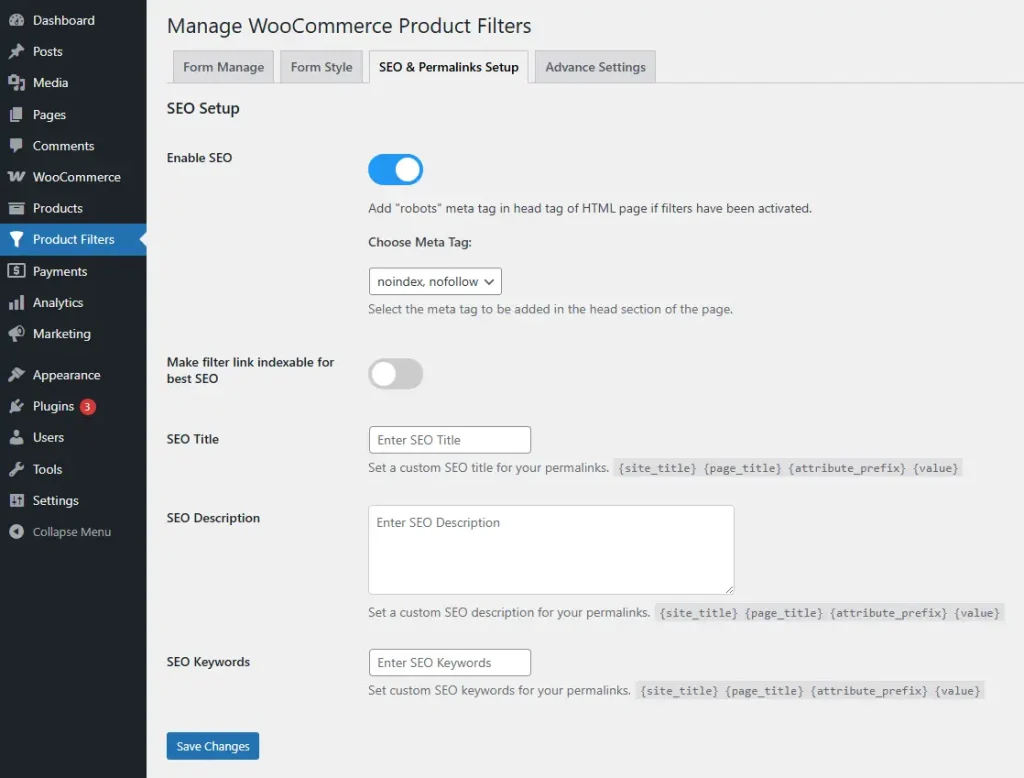Open Appearance menu item
This screenshot has height=778, width=1024.
[x=73, y=375]
